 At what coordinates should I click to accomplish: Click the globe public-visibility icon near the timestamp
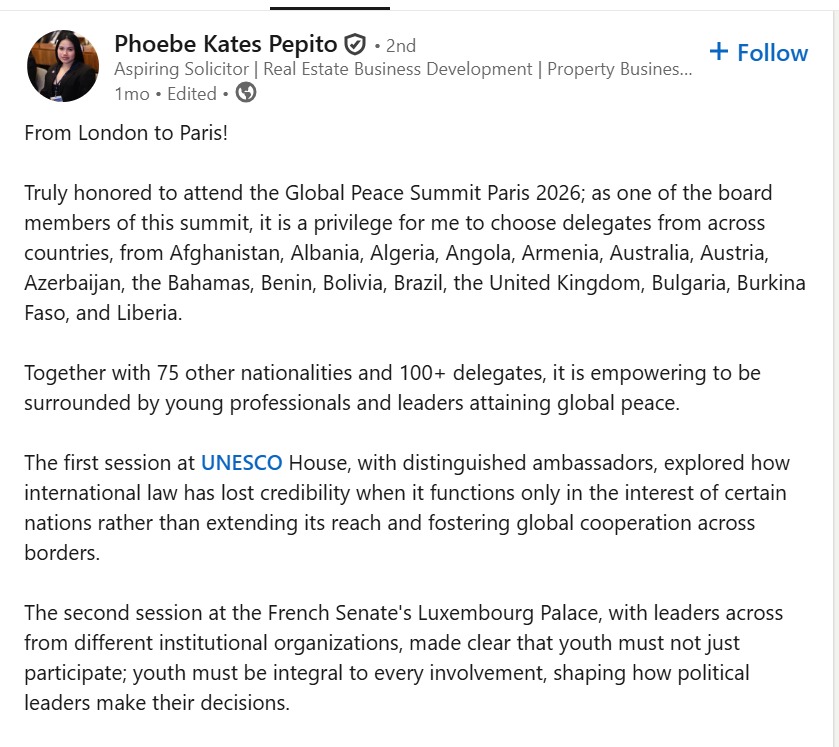click(244, 93)
